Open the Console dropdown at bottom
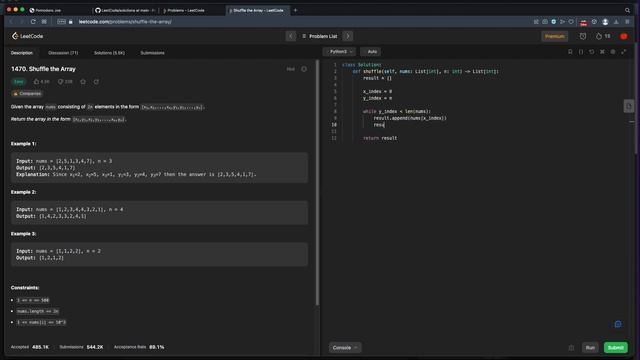 pos(344,347)
